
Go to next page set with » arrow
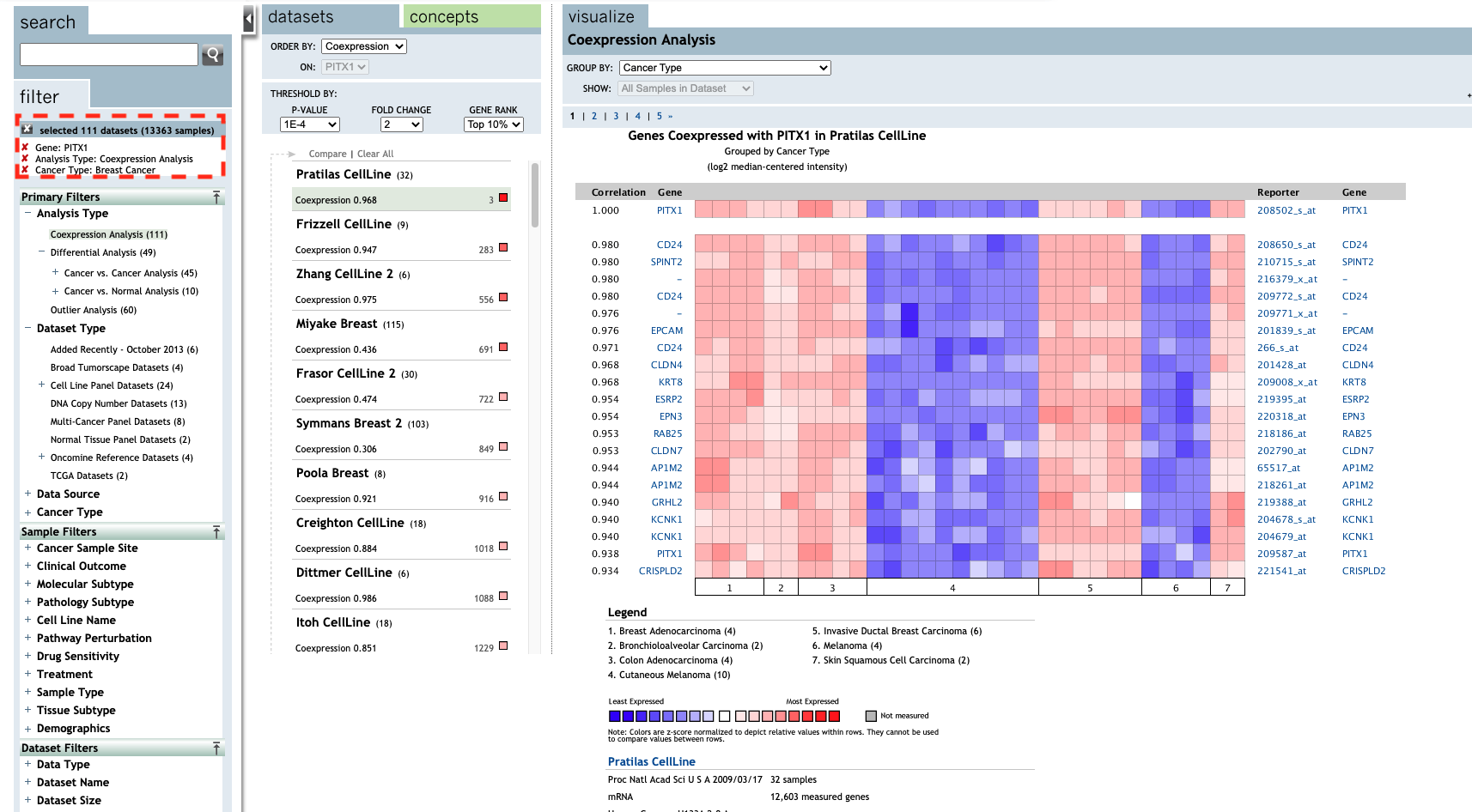(671, 116)
